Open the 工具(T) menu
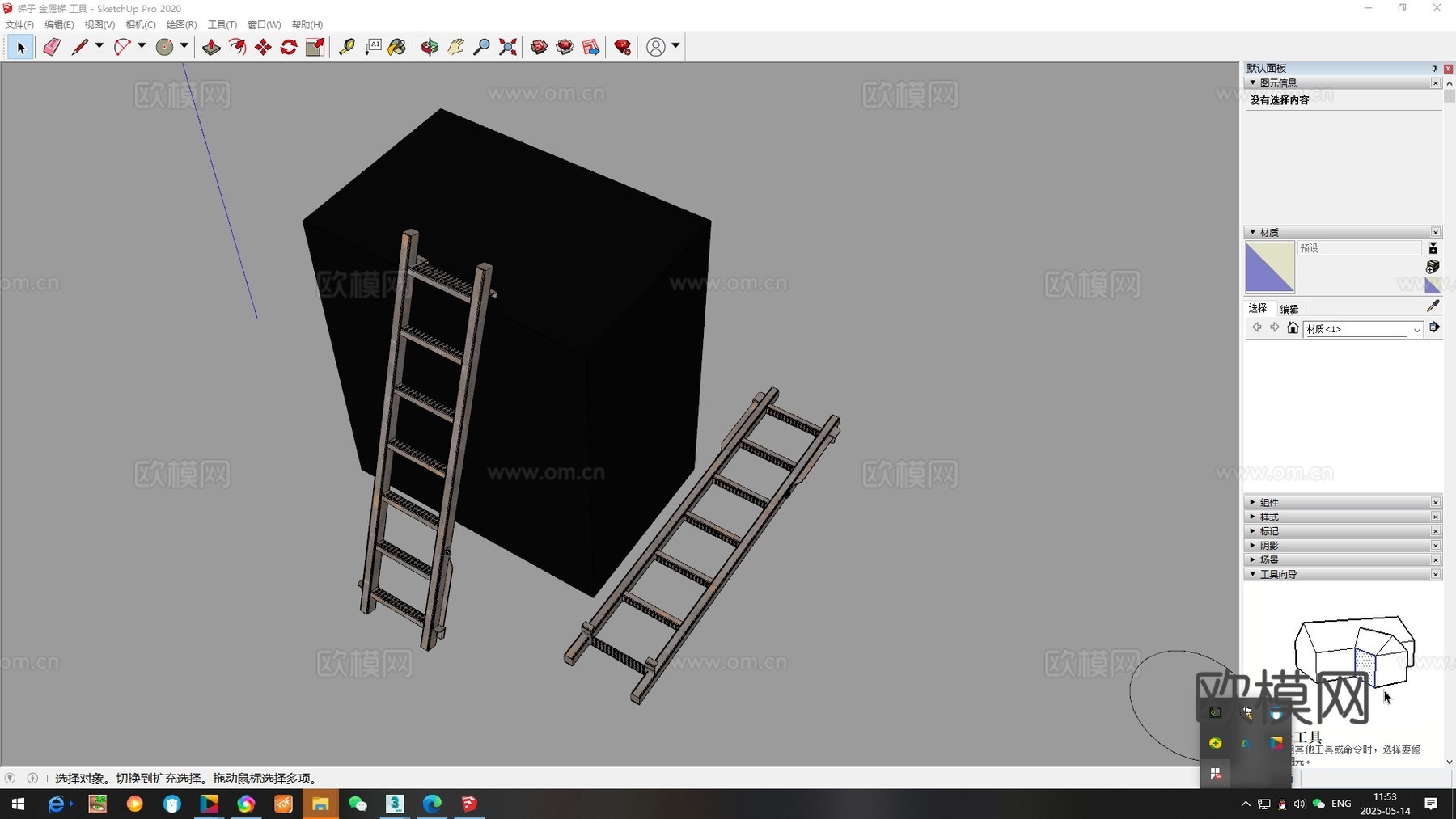The image size is (1456, 819). pyautogui.click(x=222, y=25)
